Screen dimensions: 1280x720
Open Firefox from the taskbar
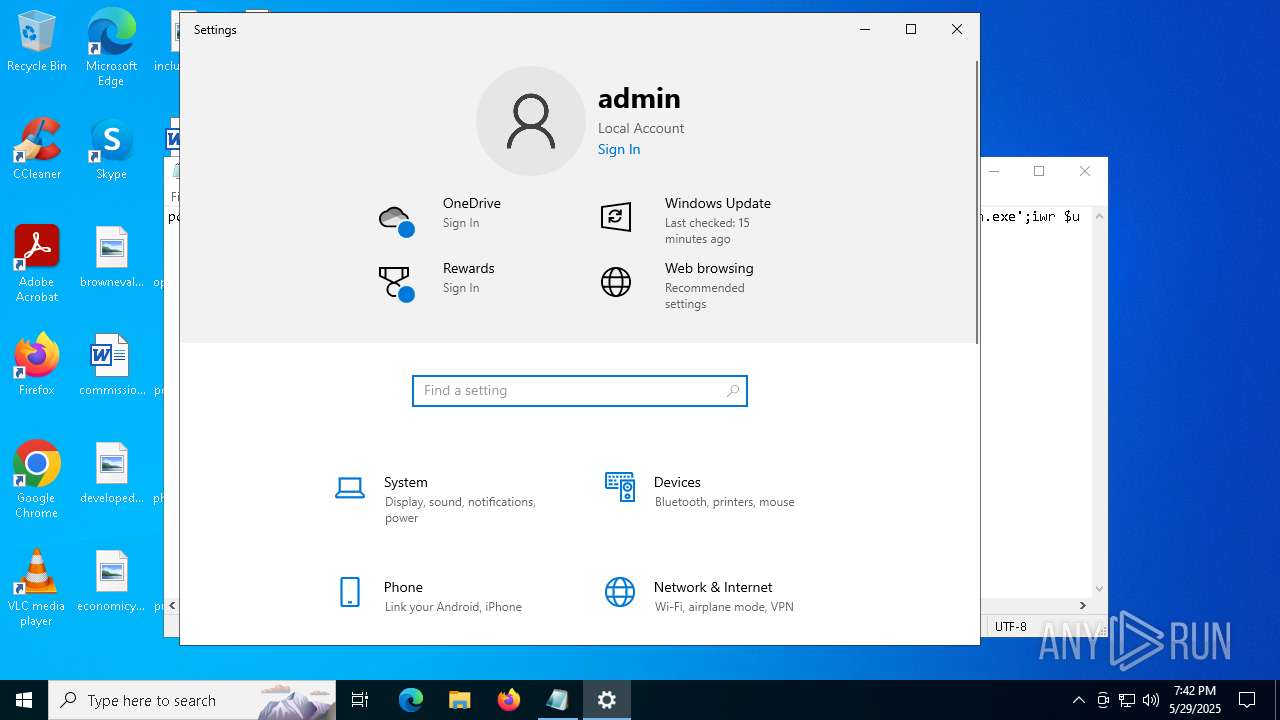[x=509, y=700]
